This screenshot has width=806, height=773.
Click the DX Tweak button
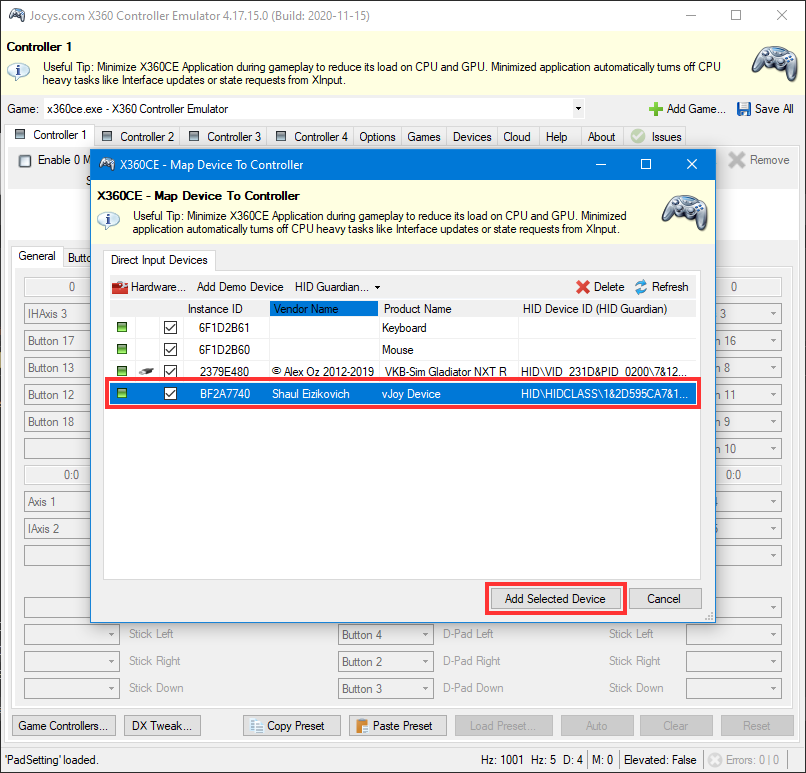point(162,726)
